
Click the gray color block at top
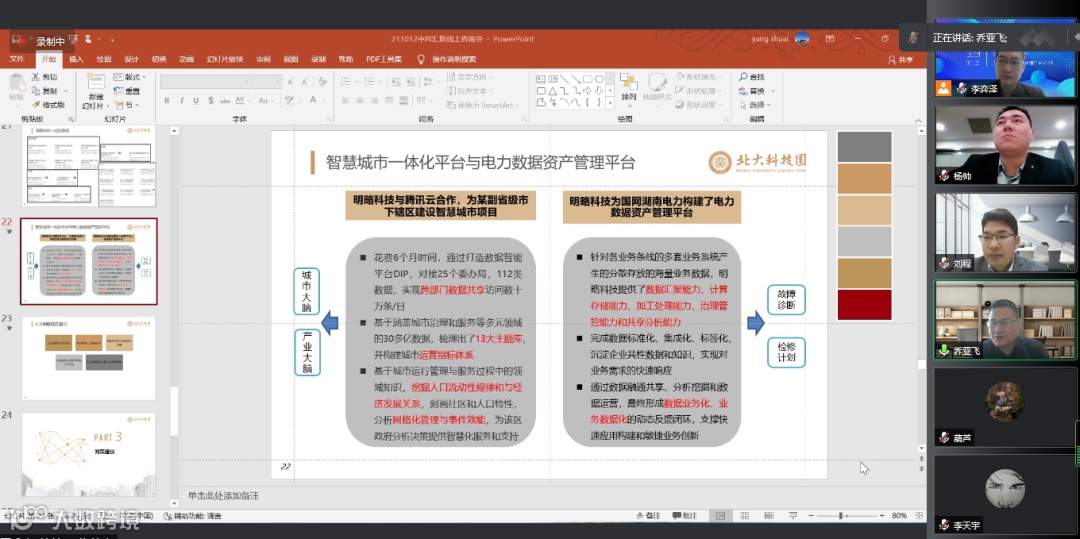point(864,147)
